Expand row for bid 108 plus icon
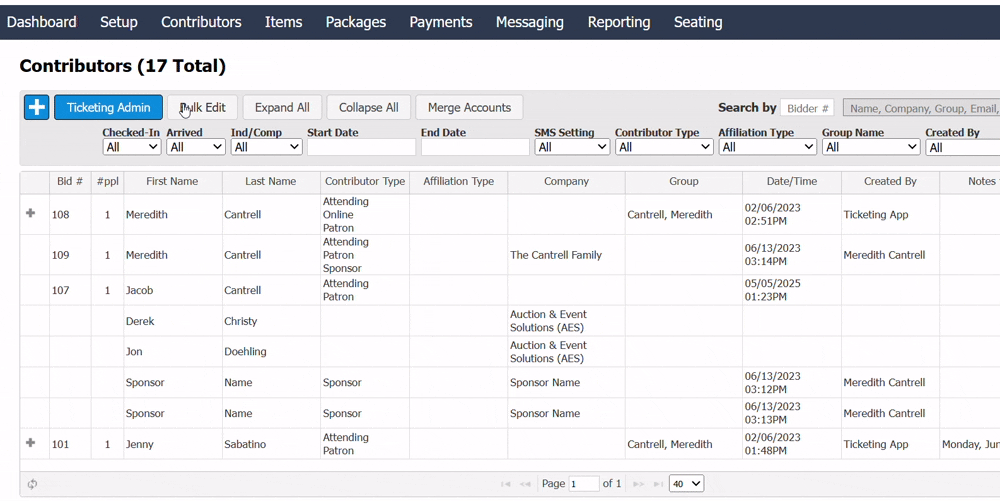 pyautogui.click(x=30, y=214)
